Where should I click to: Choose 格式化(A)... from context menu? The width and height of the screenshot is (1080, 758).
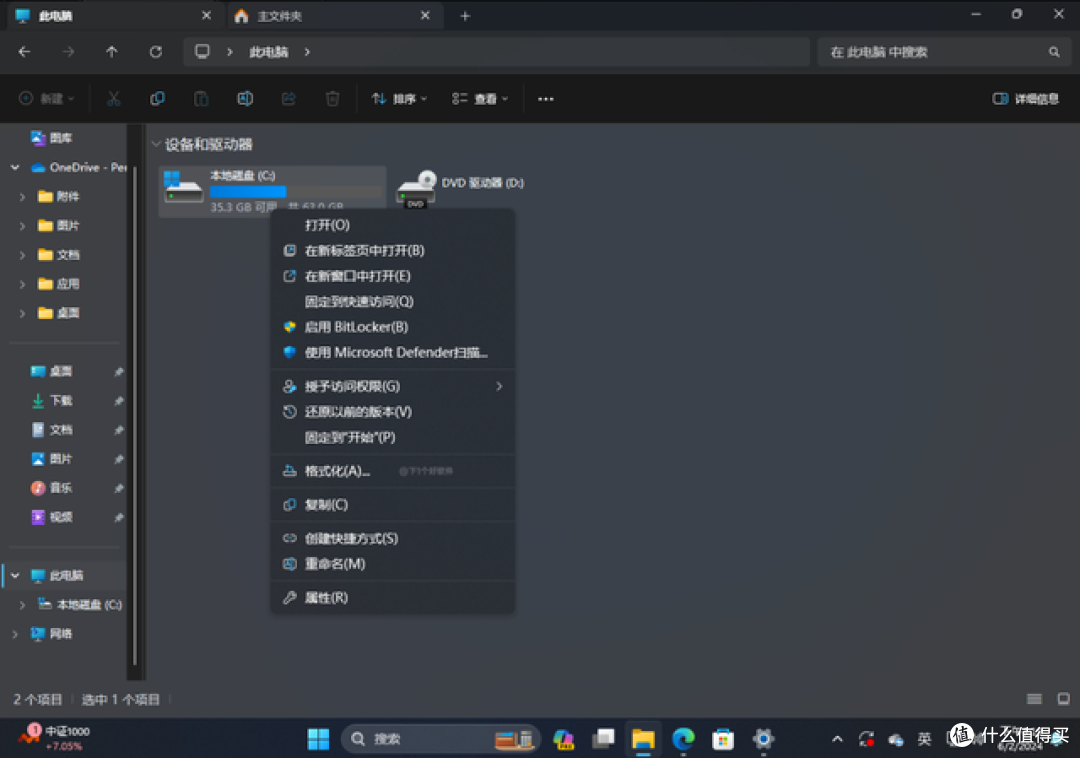pyautogui.click(x=337, y=471)
